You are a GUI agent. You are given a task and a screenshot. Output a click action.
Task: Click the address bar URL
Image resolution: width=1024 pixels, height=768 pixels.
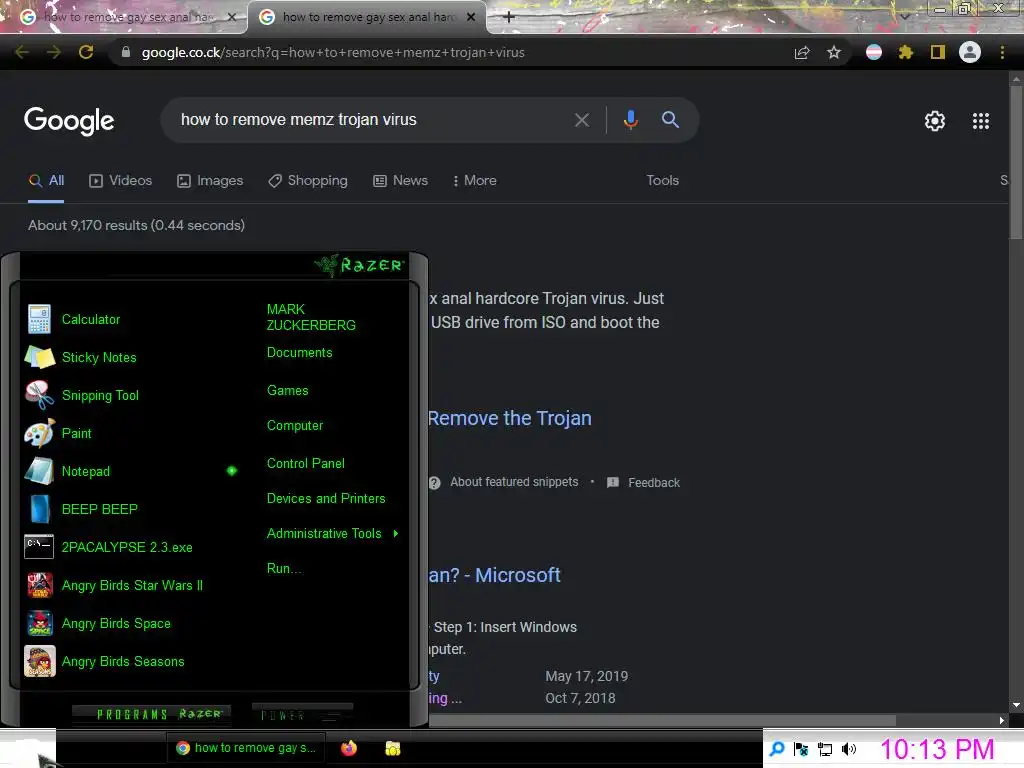[x=333, y=52]
